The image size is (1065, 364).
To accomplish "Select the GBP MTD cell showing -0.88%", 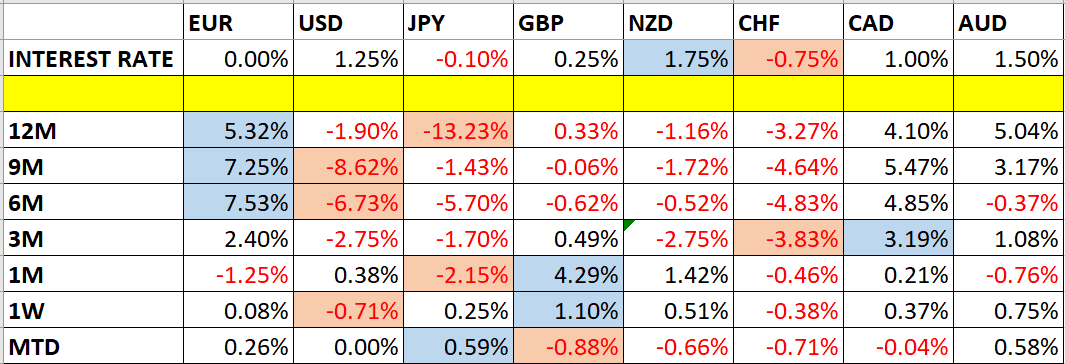I will (568, 346).
